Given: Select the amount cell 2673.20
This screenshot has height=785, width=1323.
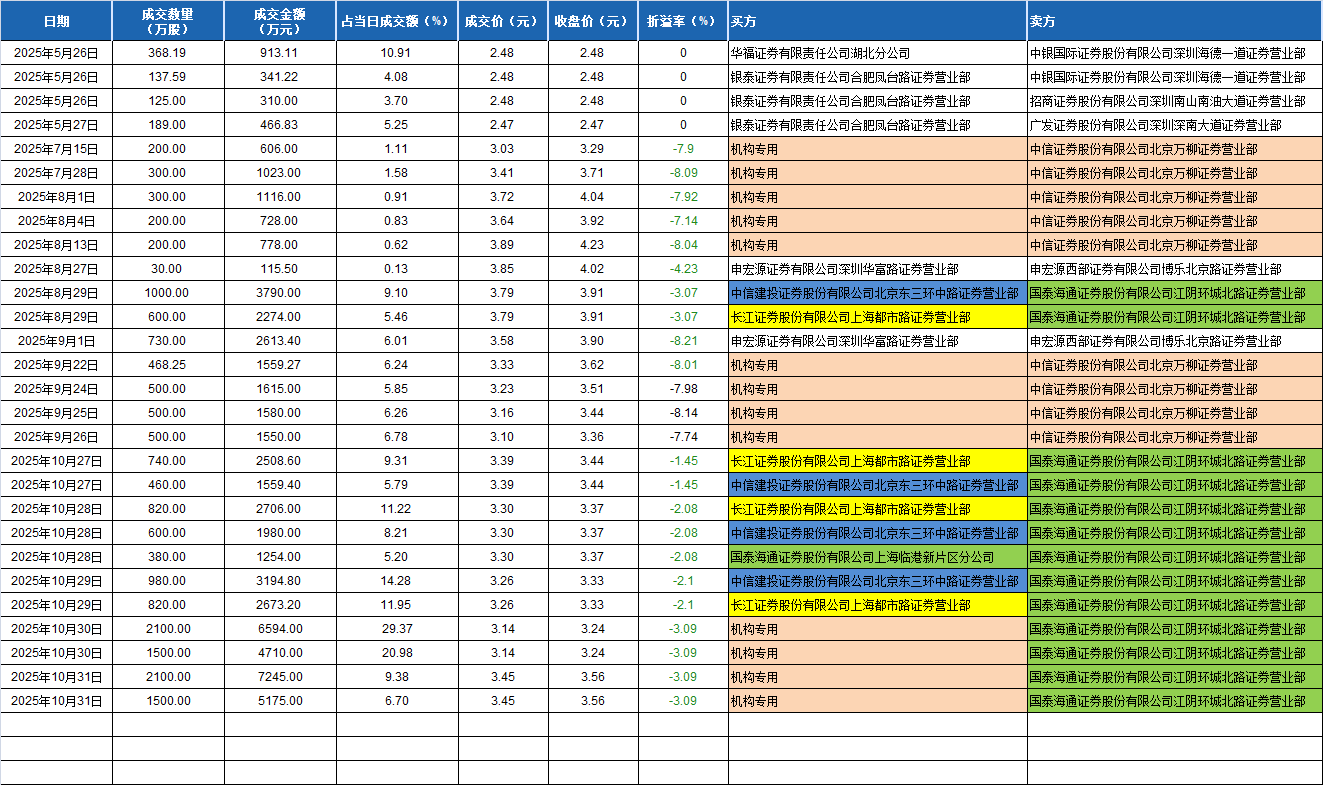Looking at the screenshot, I should pyautogui.click(x=280, y=605).
